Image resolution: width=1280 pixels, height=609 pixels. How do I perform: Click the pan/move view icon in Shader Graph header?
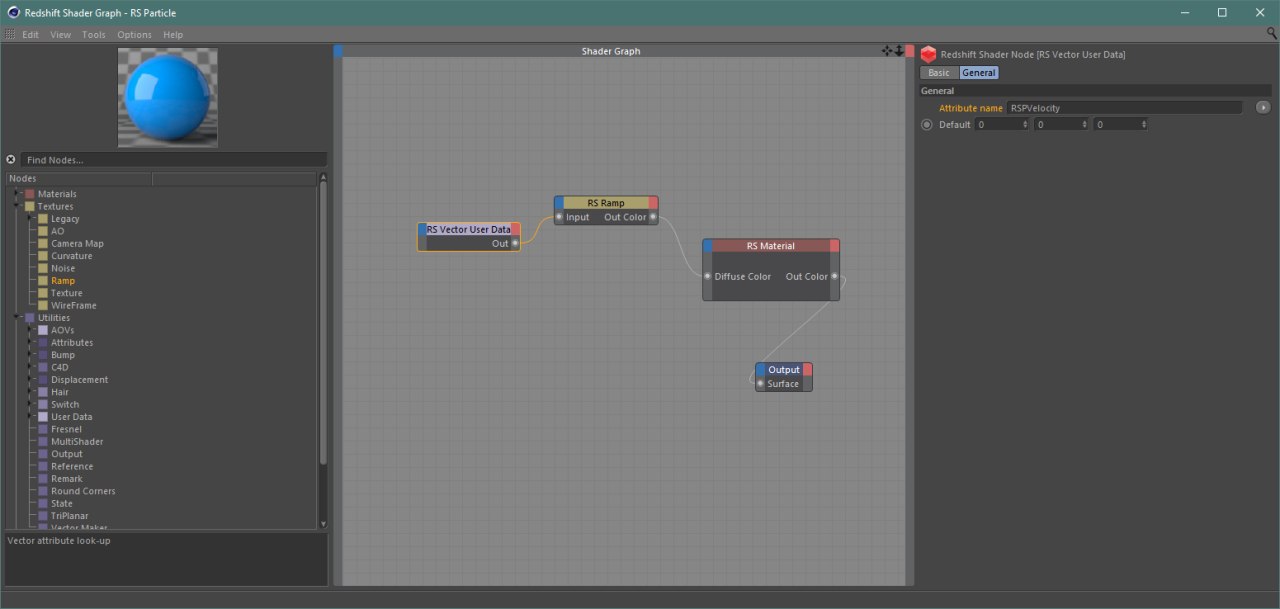coord(886,51)
